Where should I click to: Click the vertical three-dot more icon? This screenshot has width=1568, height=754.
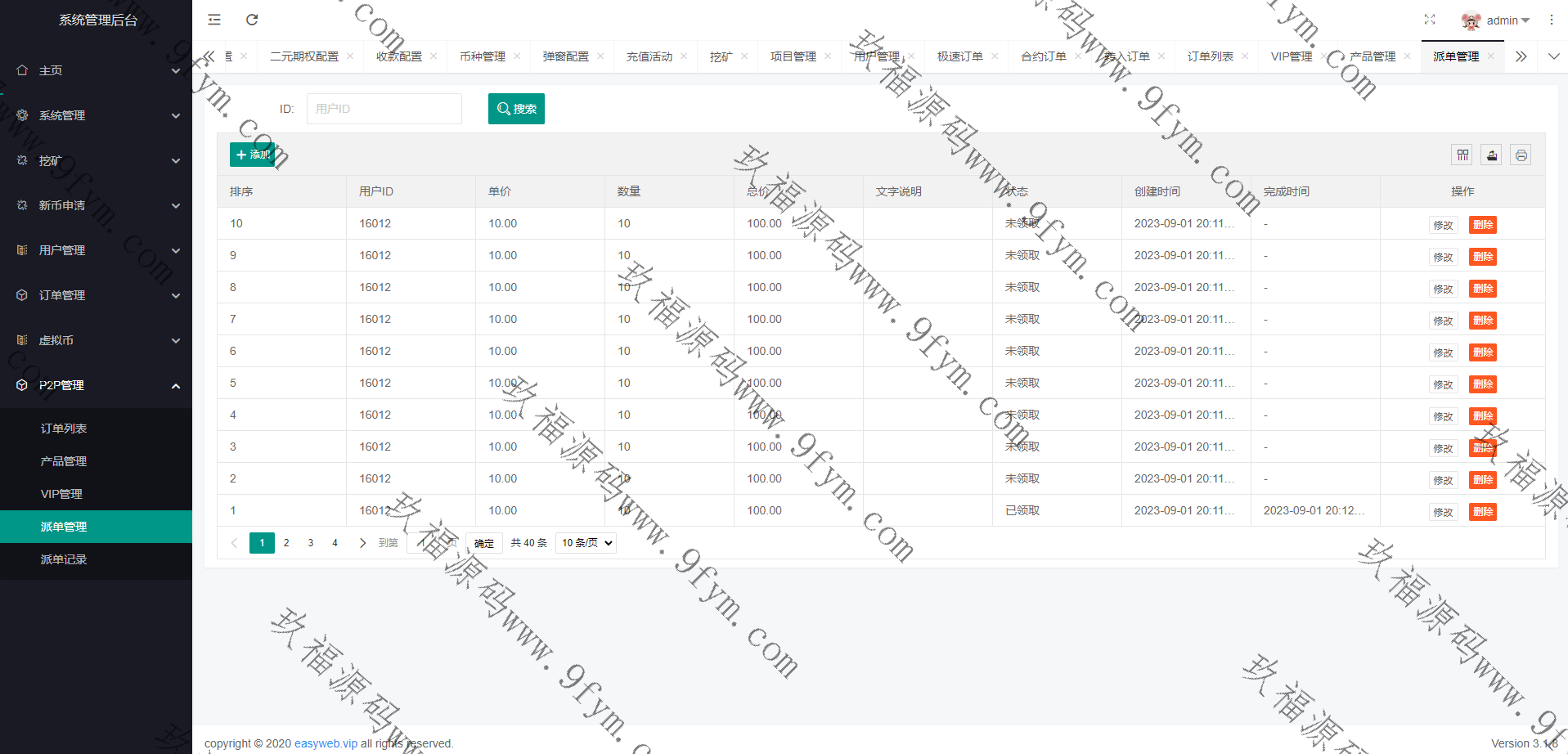point(1551,20)
